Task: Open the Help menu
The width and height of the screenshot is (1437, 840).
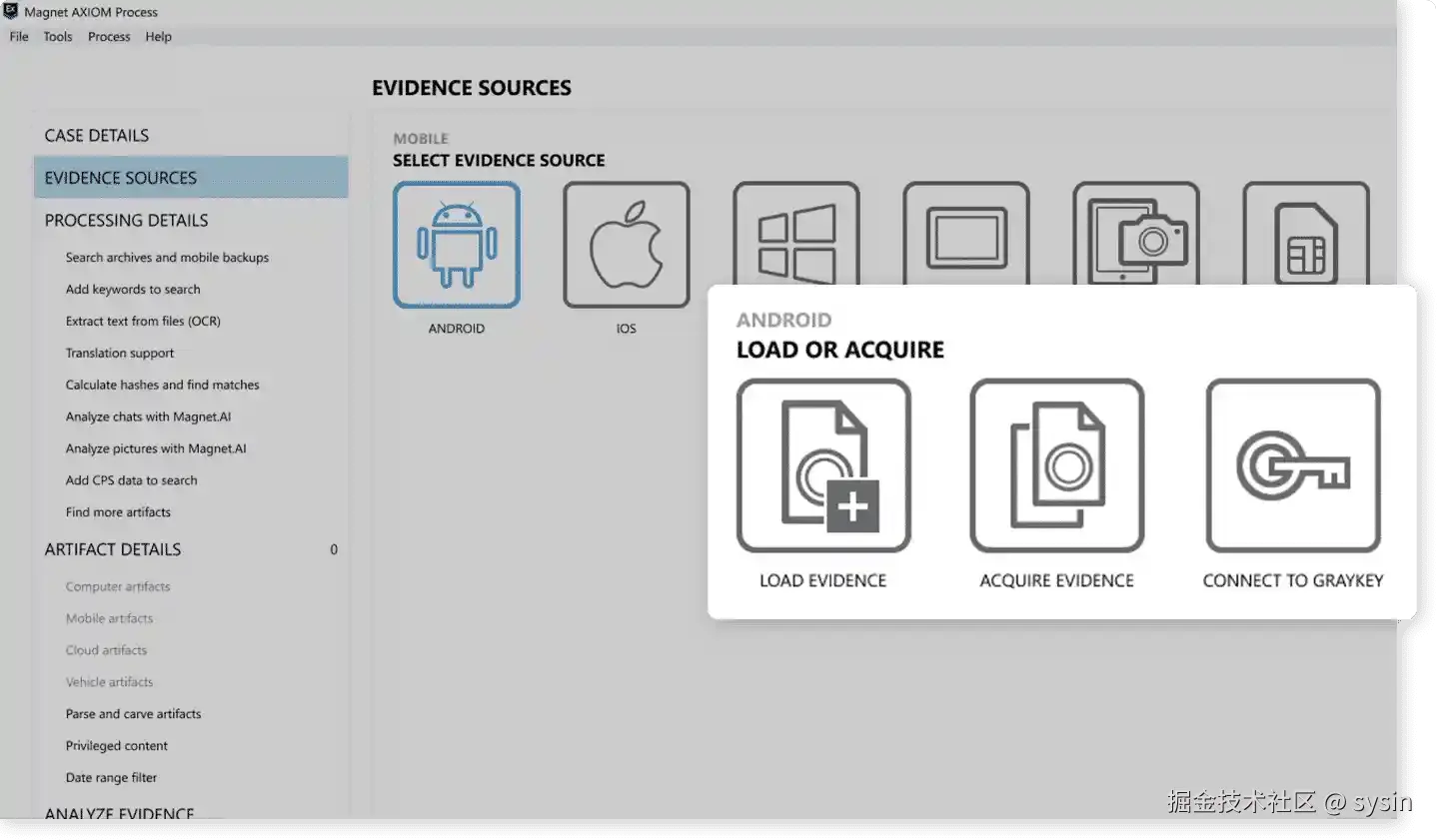Action: (x=158, y=37)
